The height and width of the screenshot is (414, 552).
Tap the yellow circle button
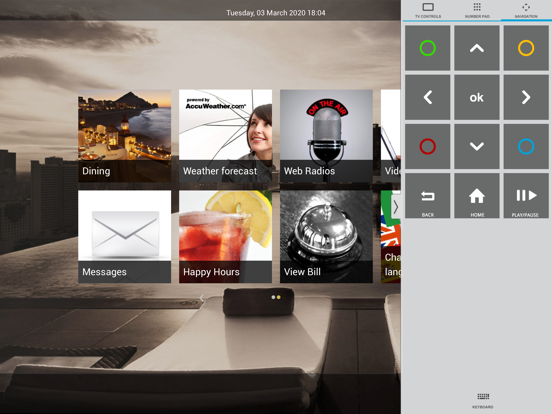[526, 48]
